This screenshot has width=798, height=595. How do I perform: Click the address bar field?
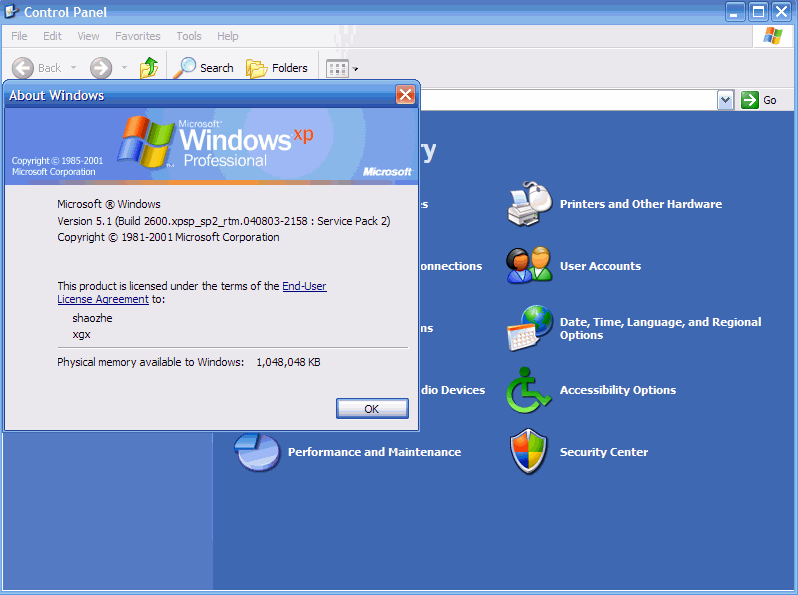[567, 100]
